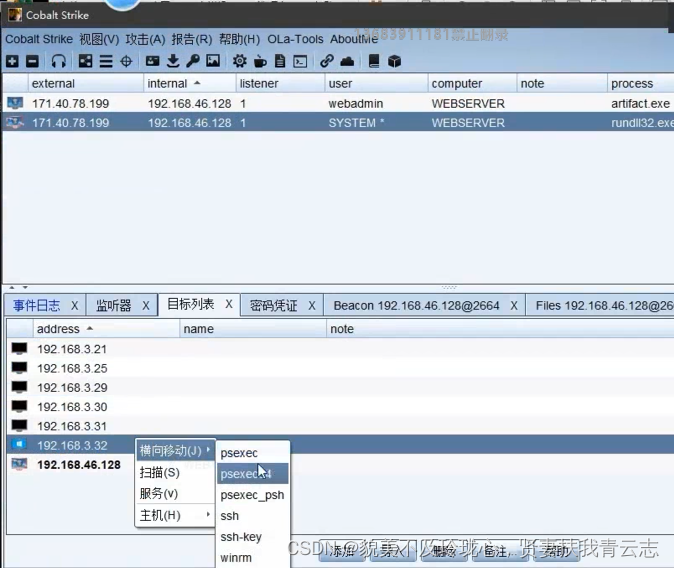Close the Beacon 192.168.46.128@2664 tab
This screenshot has width=674, height=568.
point(514,306)
